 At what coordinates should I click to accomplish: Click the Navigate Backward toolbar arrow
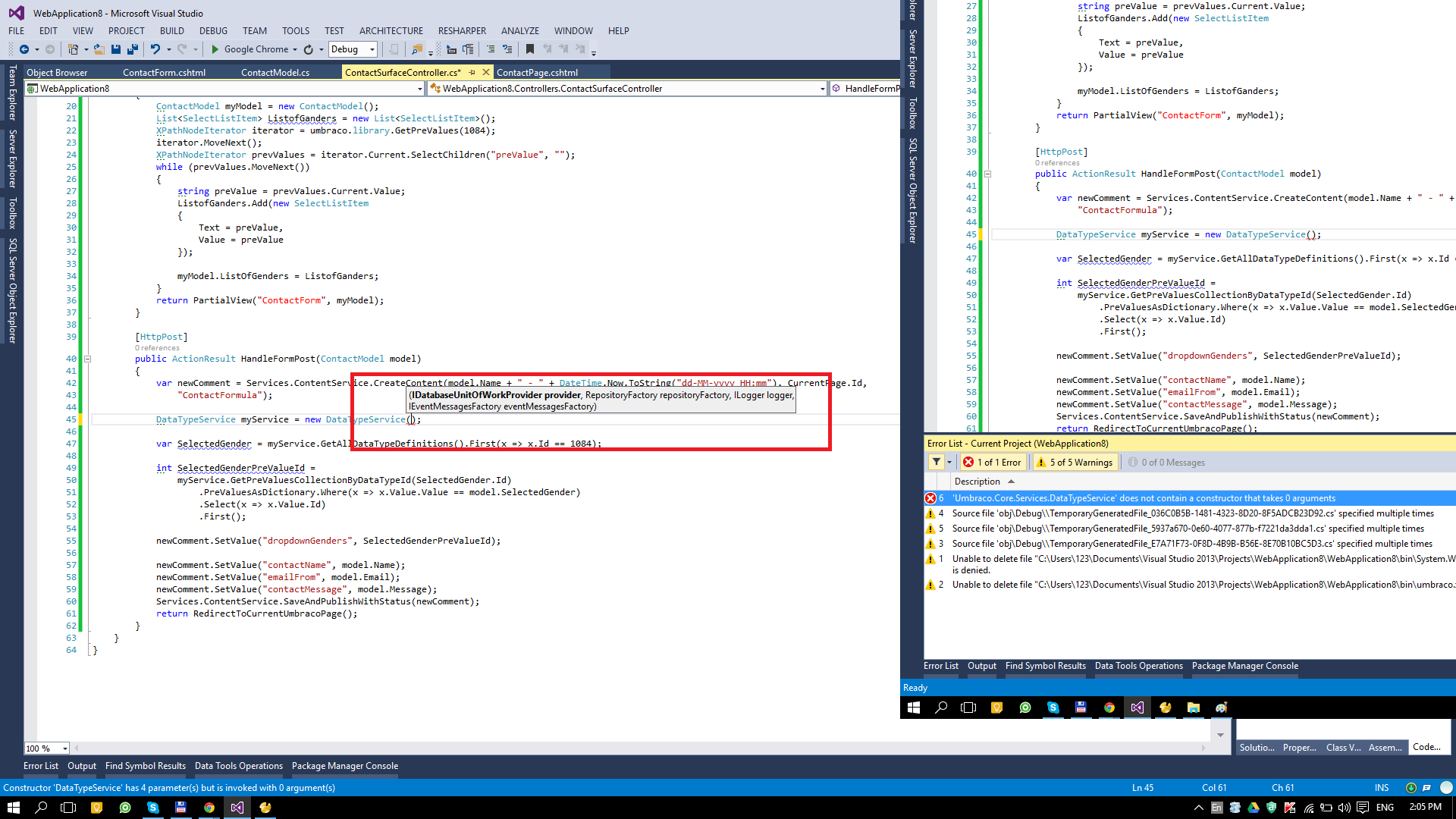pyautogui.click(x=24, y=49)
